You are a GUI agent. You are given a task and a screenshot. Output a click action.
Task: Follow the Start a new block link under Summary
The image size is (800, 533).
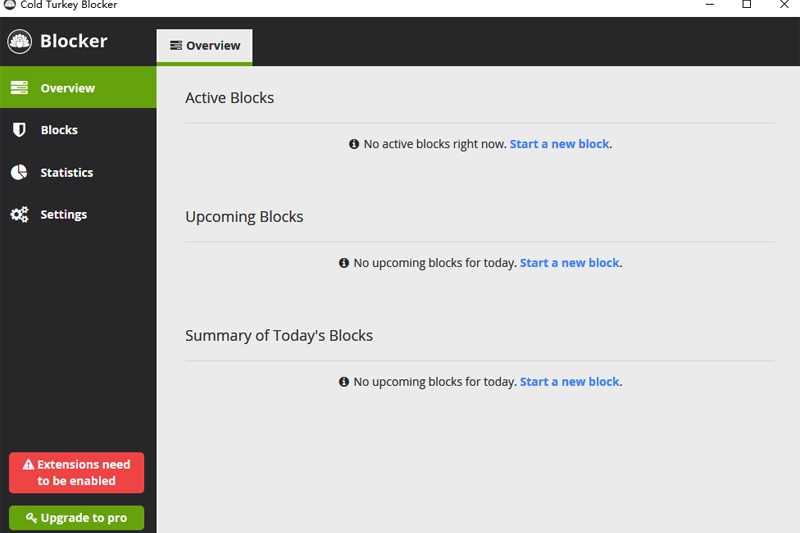[569, 382]
